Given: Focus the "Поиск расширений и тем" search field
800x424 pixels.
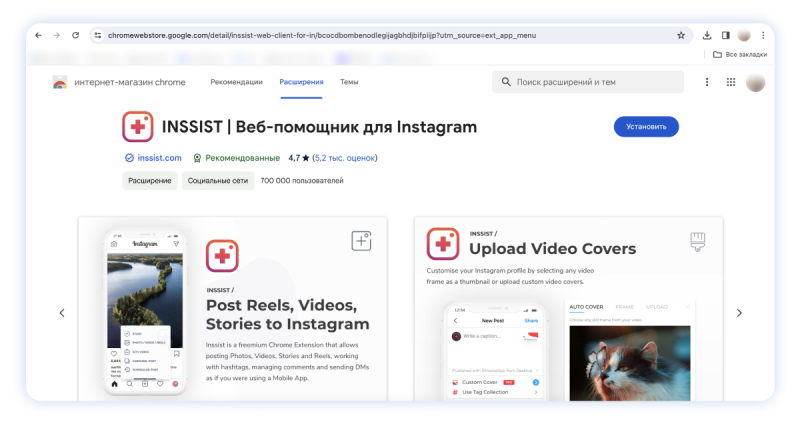Looking at the screenshot, I should [588, 82].
